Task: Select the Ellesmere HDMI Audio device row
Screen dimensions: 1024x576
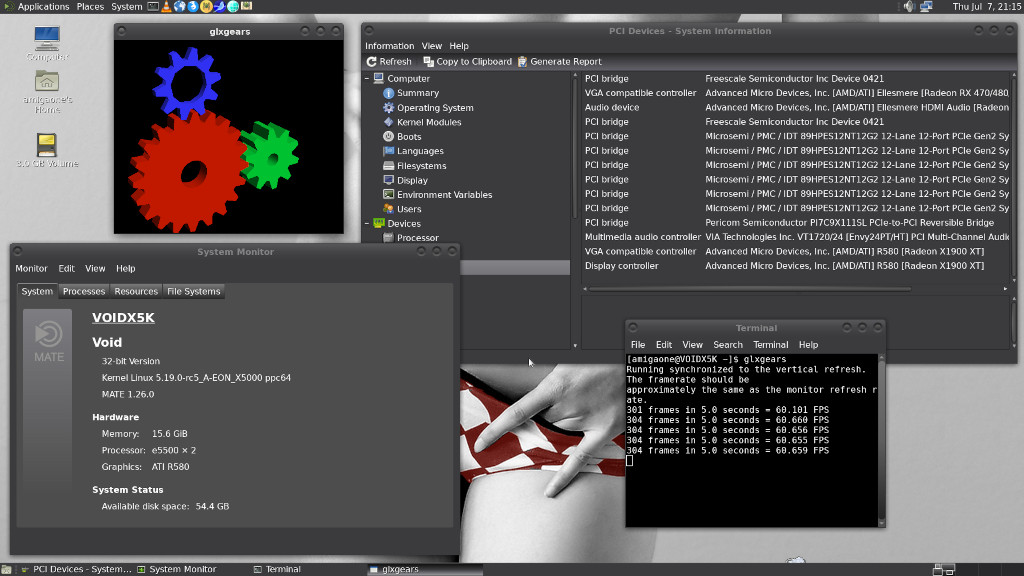Action: tap(797, 108)
